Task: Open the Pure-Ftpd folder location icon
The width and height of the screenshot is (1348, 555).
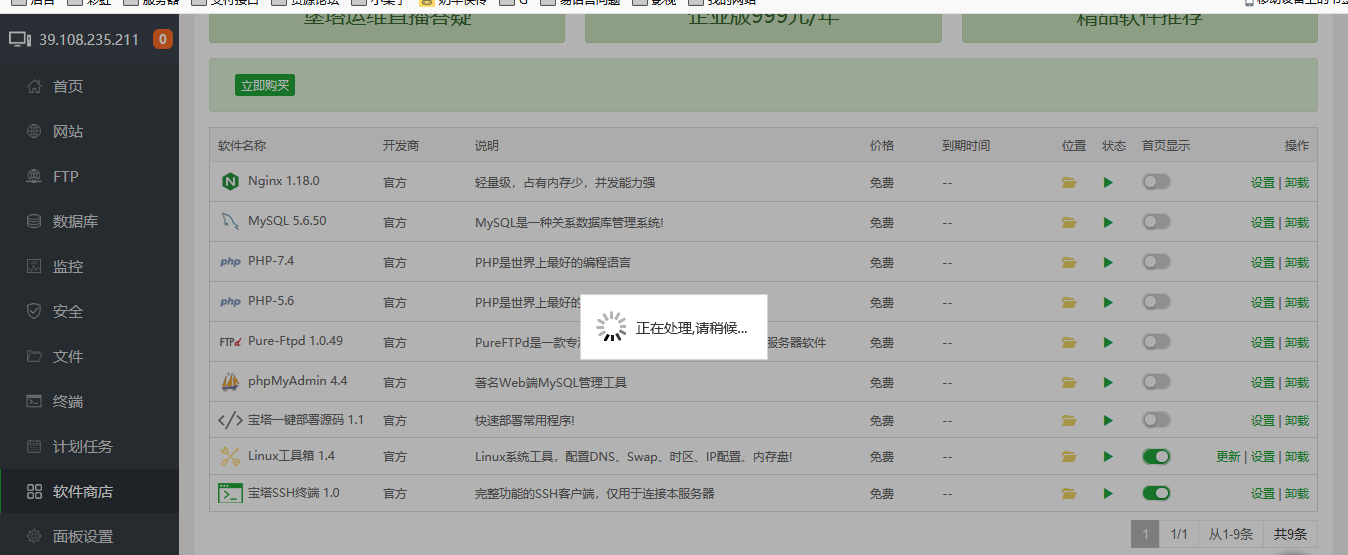Action: pos(1069,342)
